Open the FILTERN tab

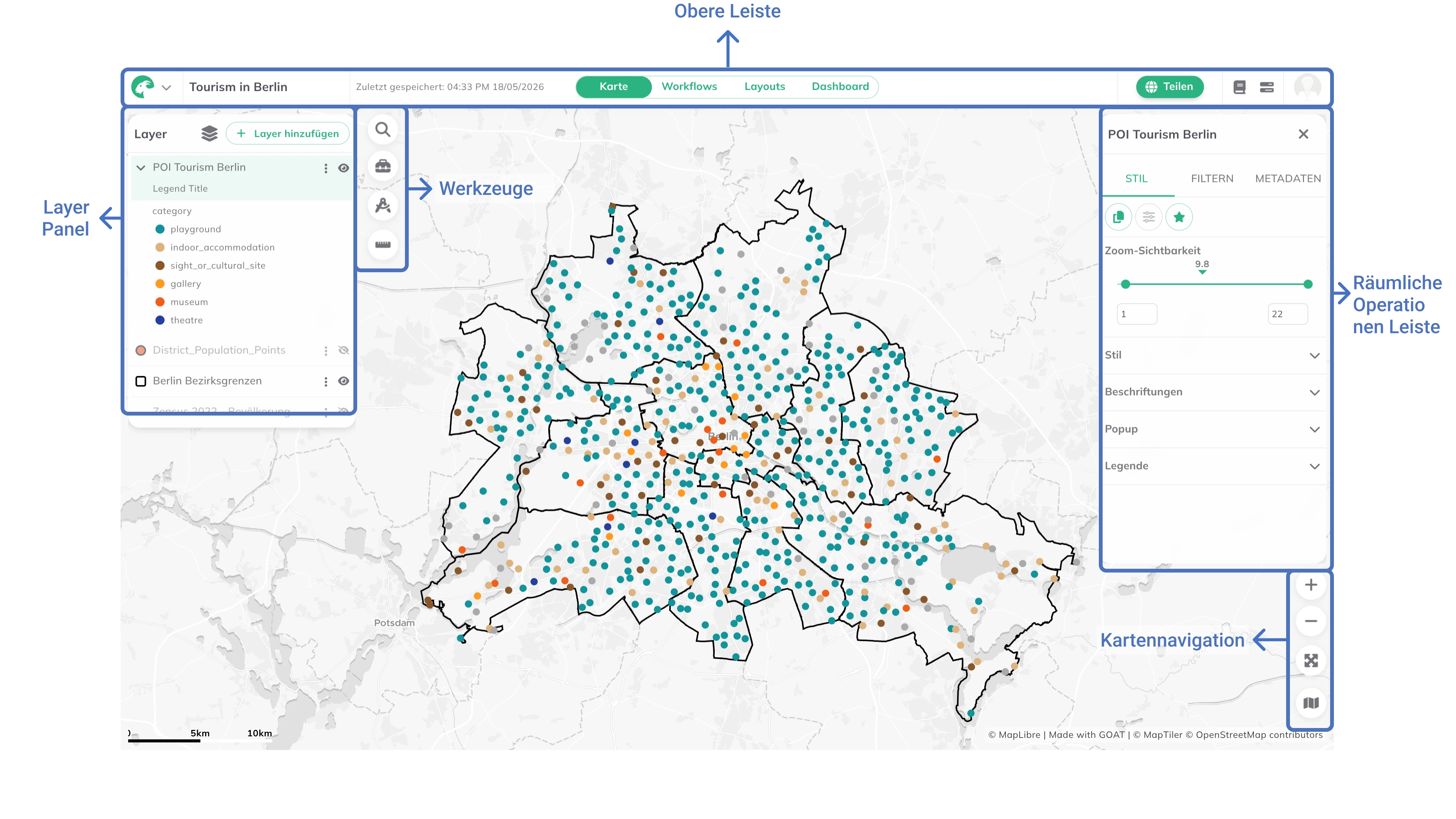(x=1212, y=179)
